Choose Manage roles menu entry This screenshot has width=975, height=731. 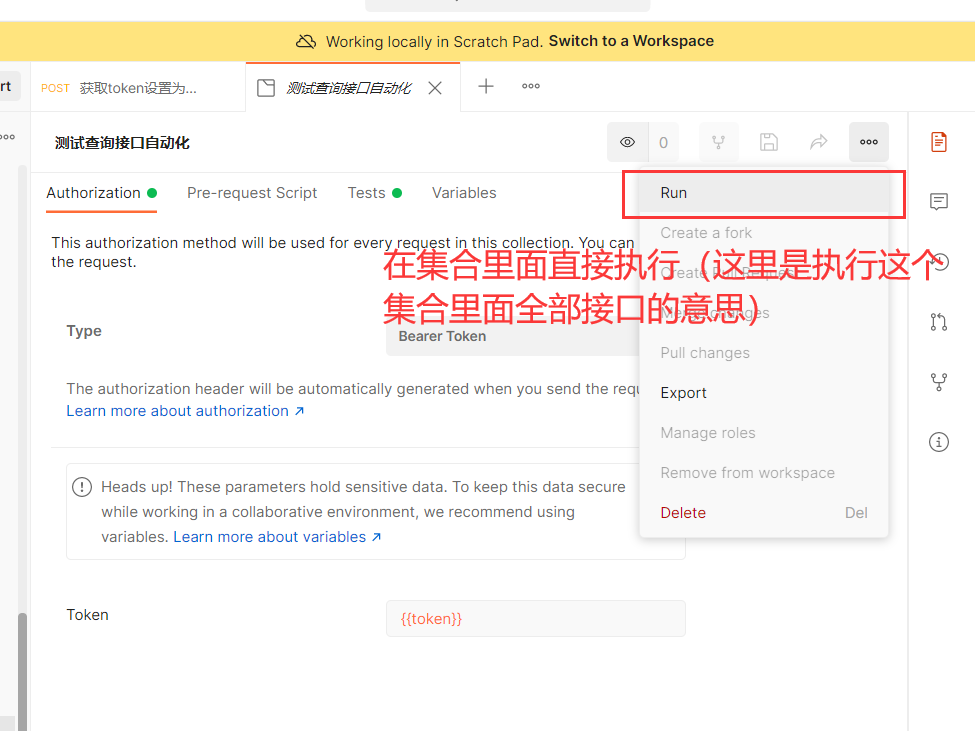(x=764, y=433)
